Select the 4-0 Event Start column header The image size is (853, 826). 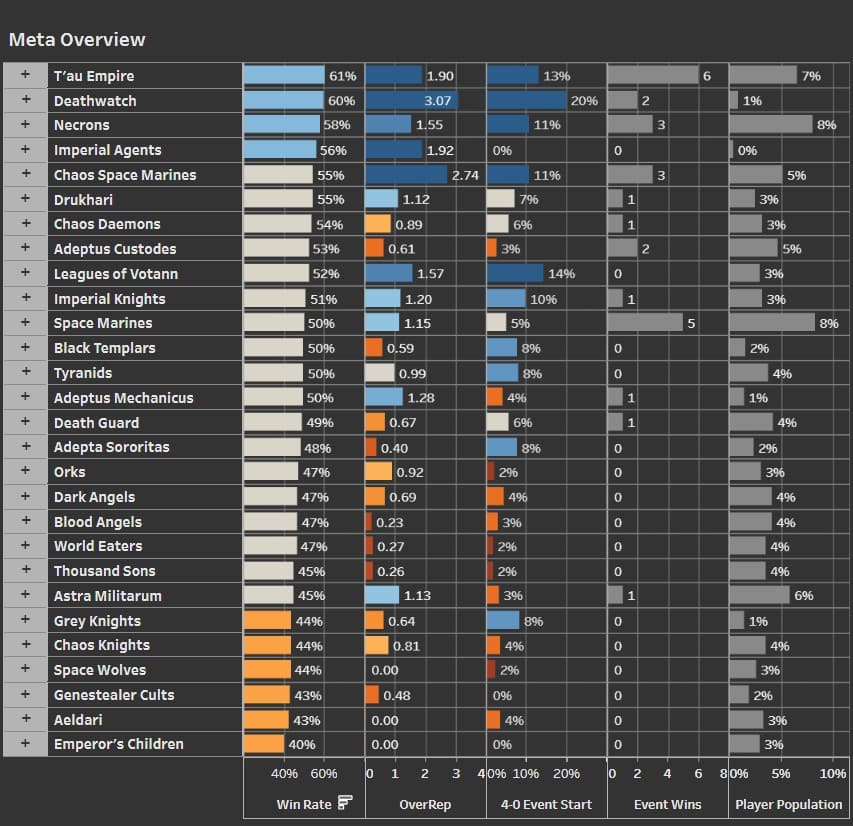point(546,804)
